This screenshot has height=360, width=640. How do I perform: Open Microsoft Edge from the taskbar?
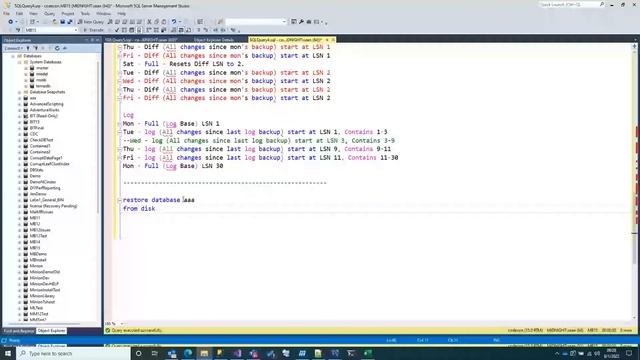pyautogui.click(x=188, y=353)
